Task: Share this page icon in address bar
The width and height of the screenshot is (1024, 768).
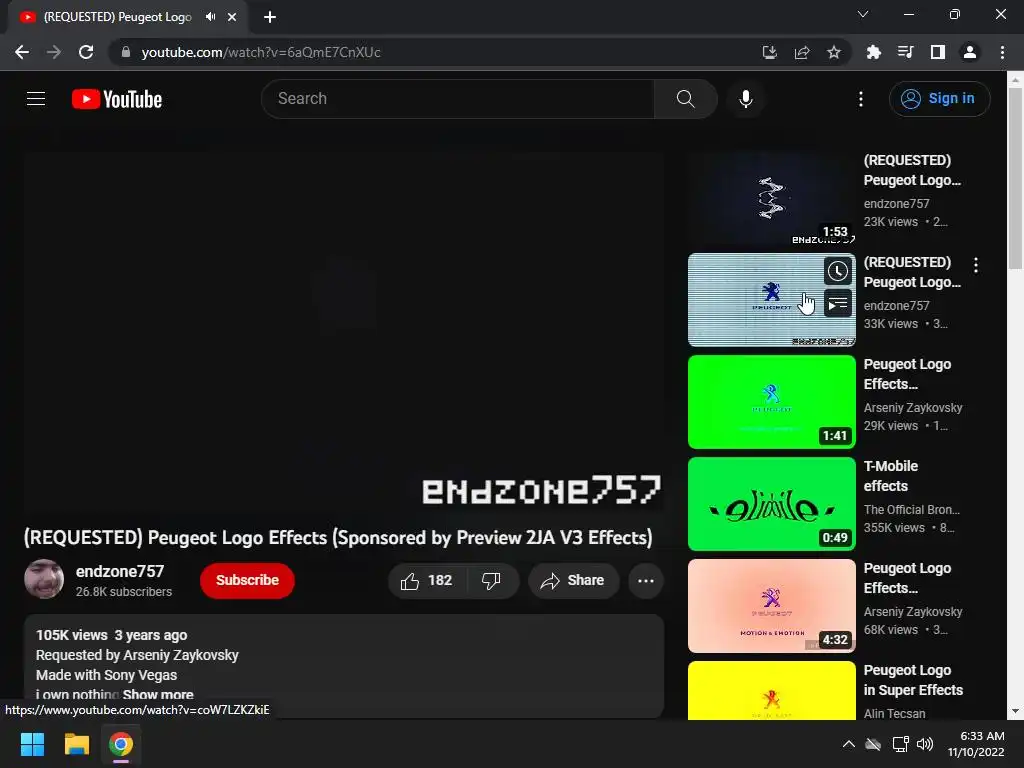Action: pyautogui.click(x=802, y=52)
